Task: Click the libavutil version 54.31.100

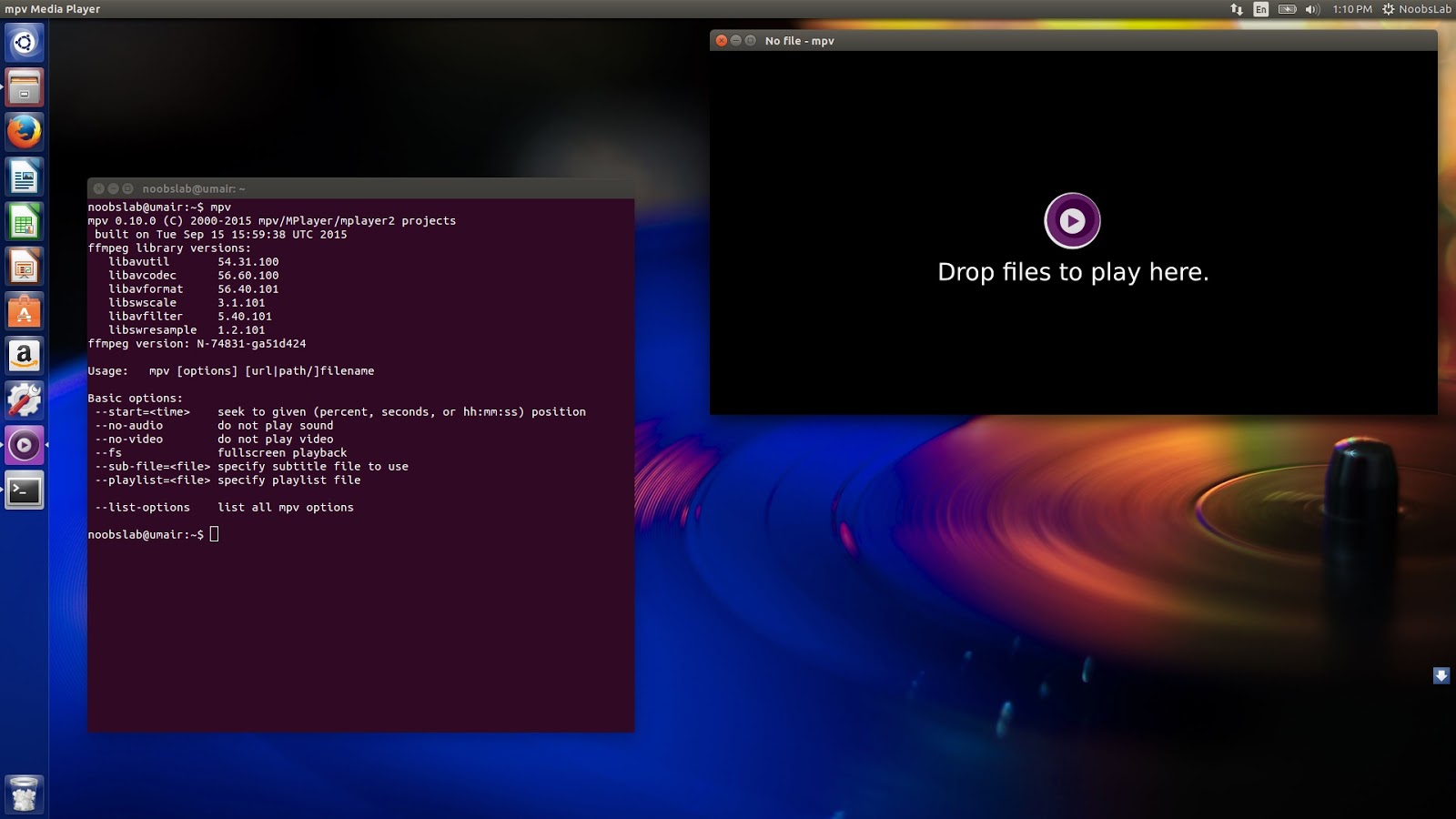Action: [248, 262]
